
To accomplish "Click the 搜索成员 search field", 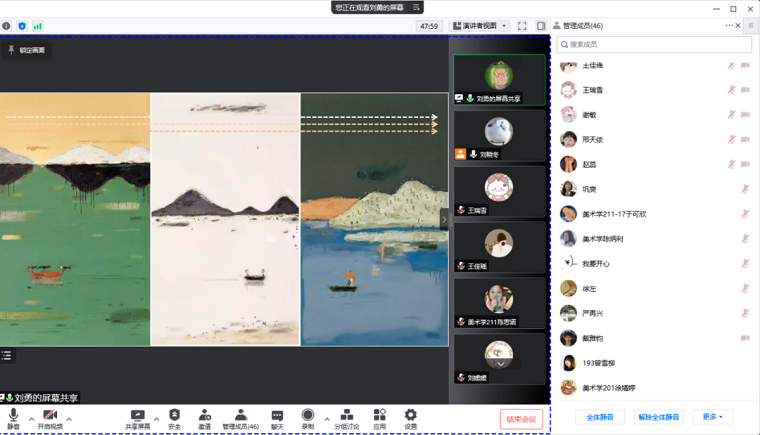I will click(x=654, y=44).
